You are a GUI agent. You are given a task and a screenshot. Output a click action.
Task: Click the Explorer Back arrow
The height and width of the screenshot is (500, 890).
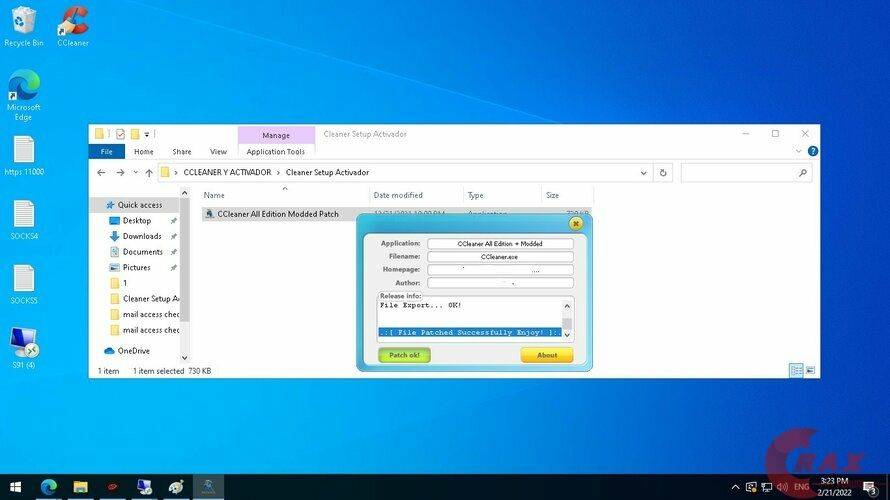(x=101, y=173)
